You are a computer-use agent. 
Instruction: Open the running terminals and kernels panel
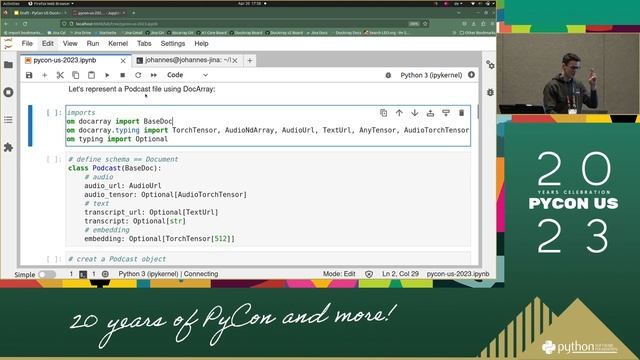tap(8, 92)
